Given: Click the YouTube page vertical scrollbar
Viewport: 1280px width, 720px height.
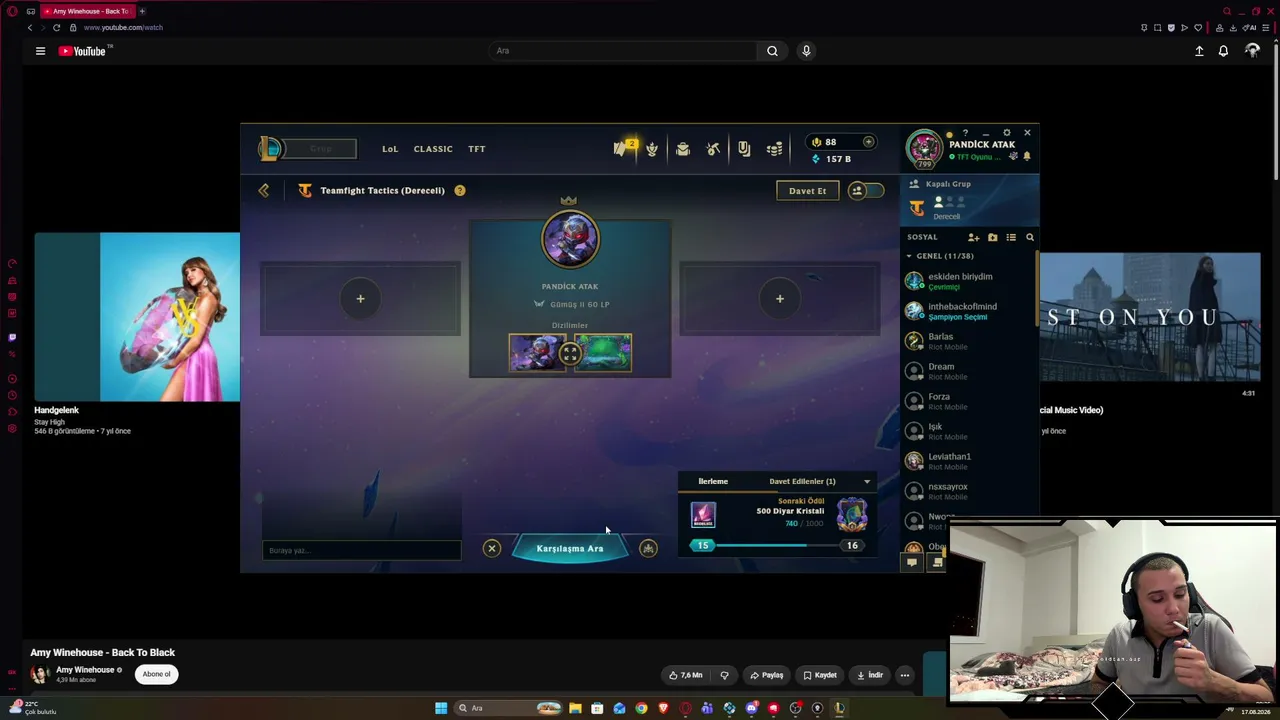Looking at the screenshot, I should (x=1275, y=110).
